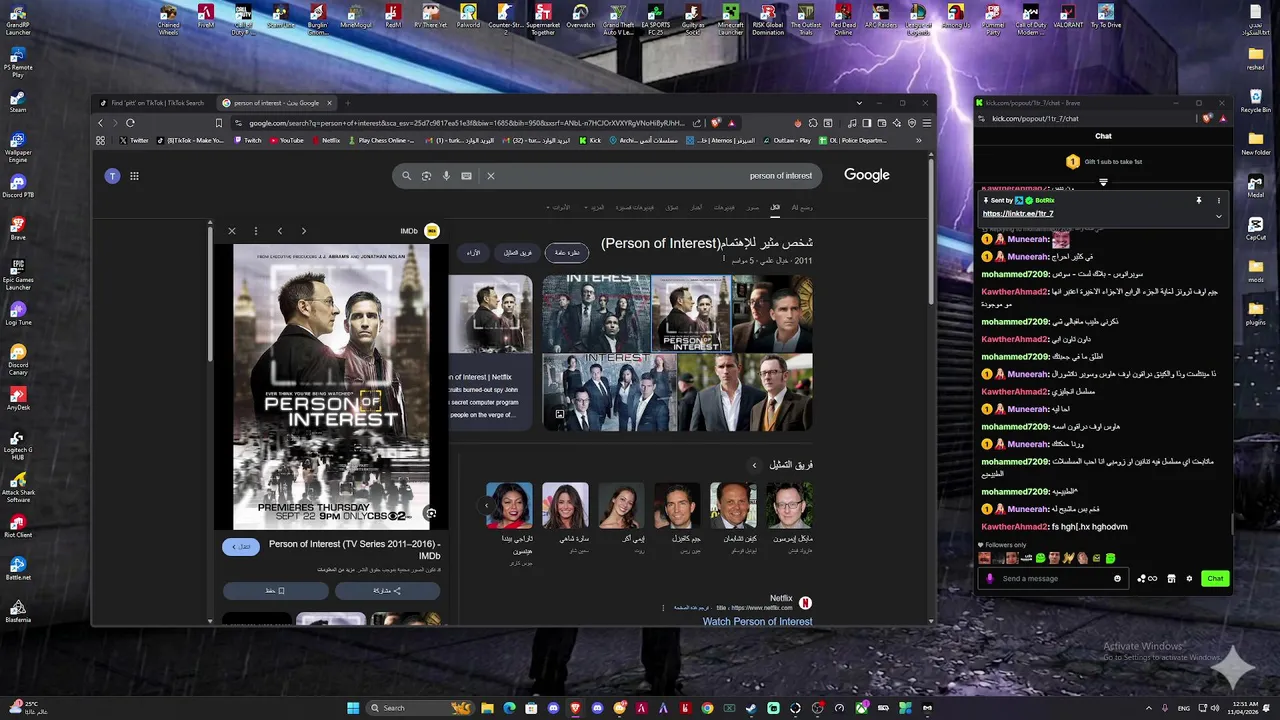Switch to TikTok Search tab

click(154, 103)
